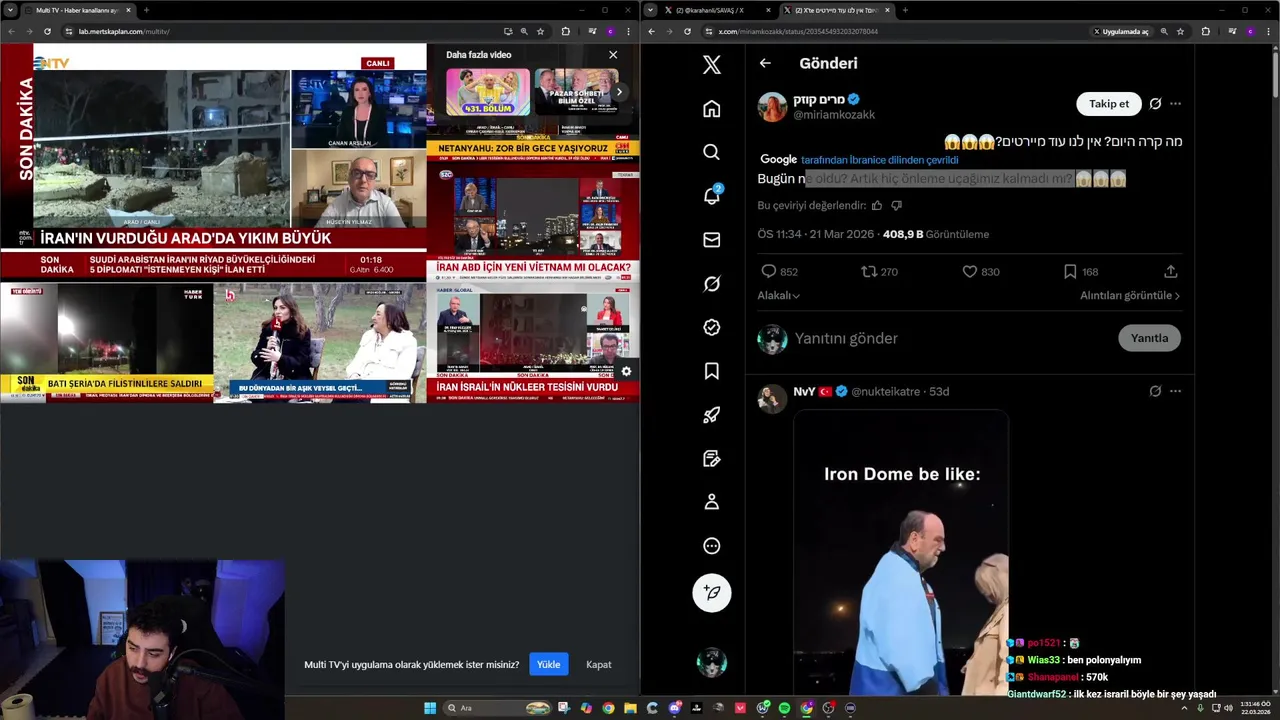Screen dimensions: 1280x720
Task: Install Multi TV with Yükle button
Action: [548, 664]
